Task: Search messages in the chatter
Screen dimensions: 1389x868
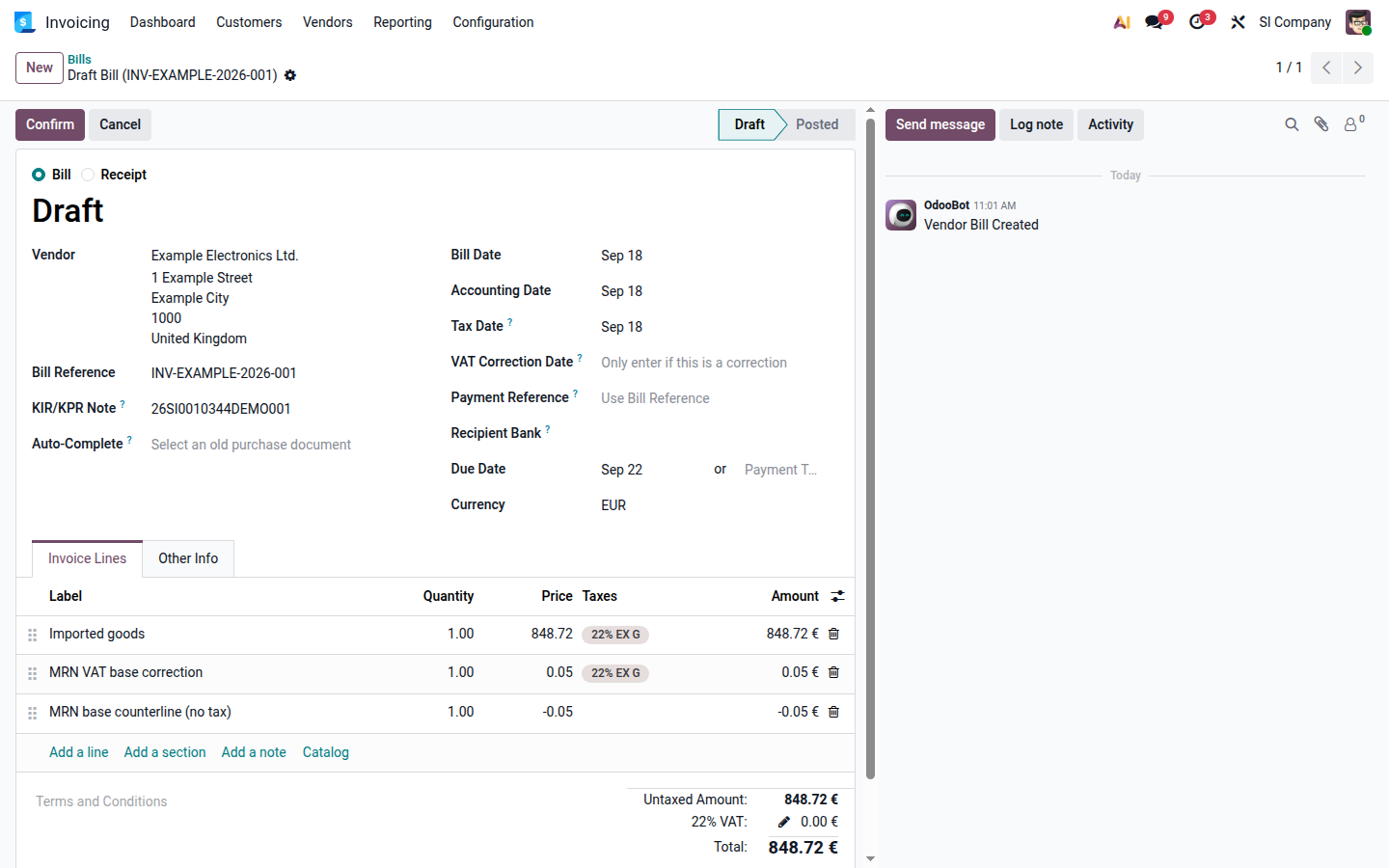Action: [x=1292, y=124]
